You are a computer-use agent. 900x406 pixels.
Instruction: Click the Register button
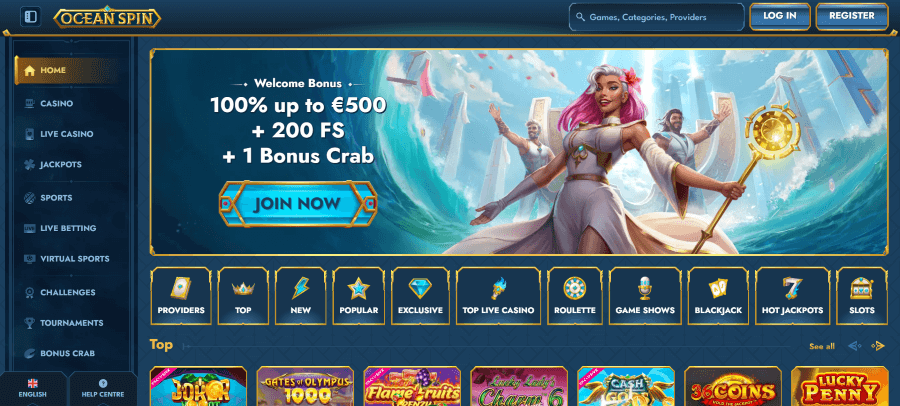pyautogui.click(x=852, y=16)
